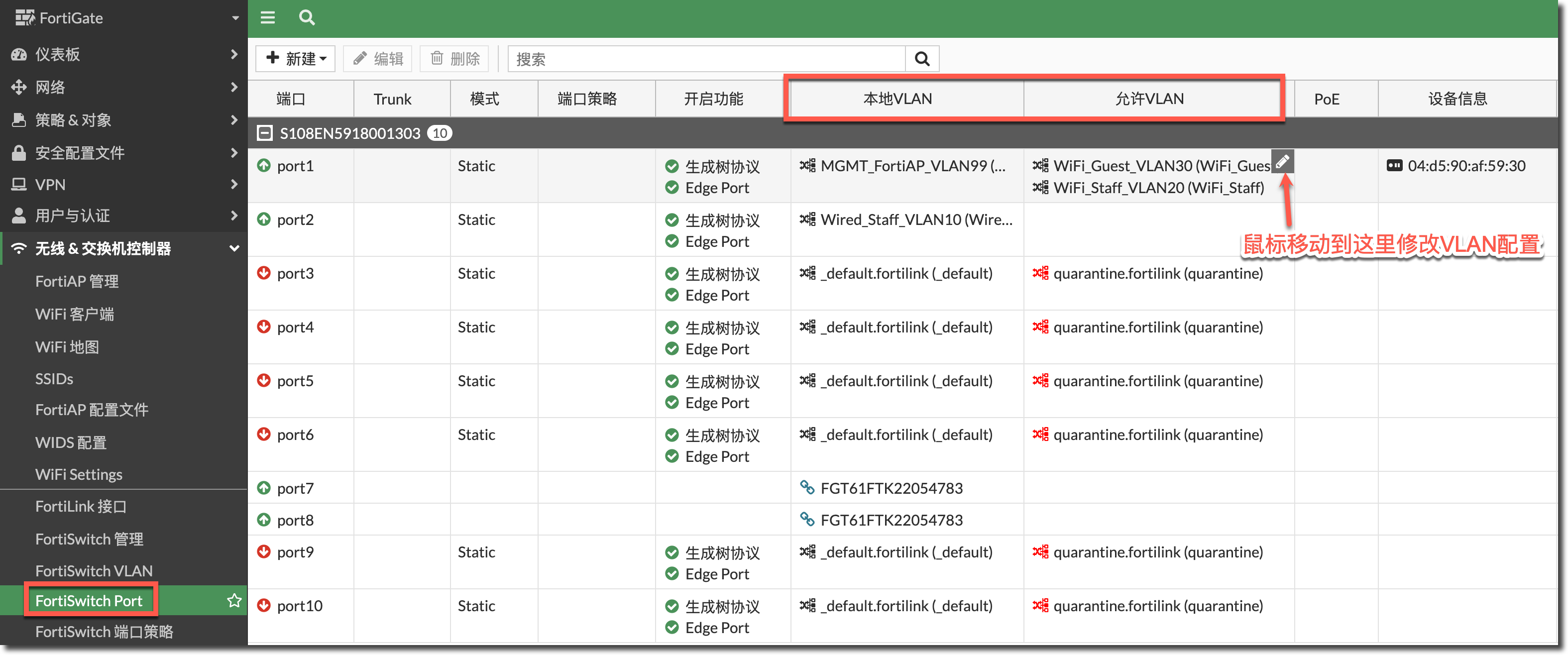Screen dimensions: 1568x655
Task: Click the VLAN icon beside MGMT_FortiAP_VLAN99
Action: (x=808, y=166)
